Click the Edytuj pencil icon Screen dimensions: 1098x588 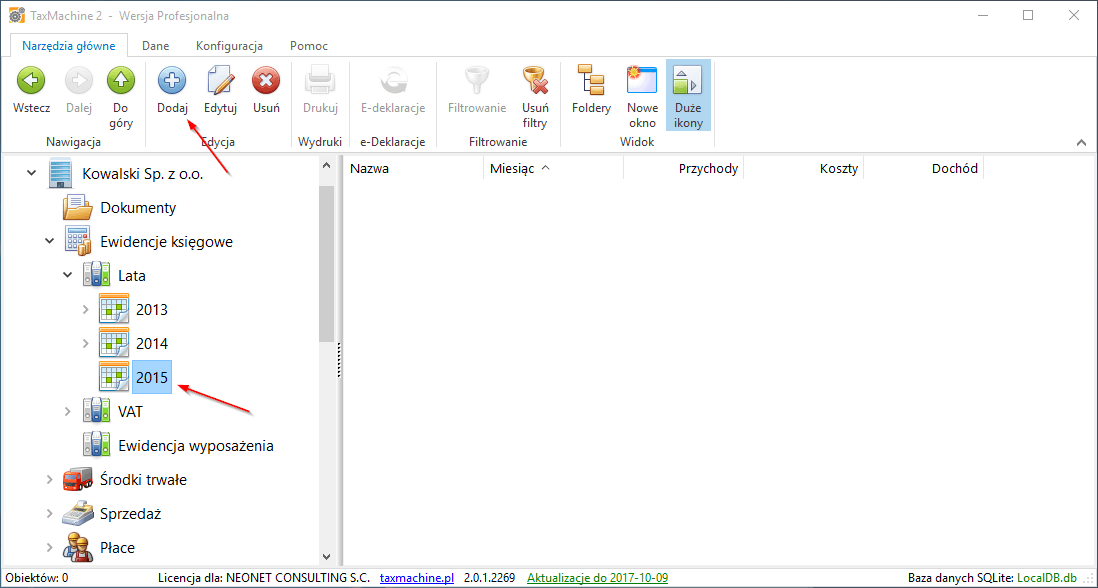point(220,81)
